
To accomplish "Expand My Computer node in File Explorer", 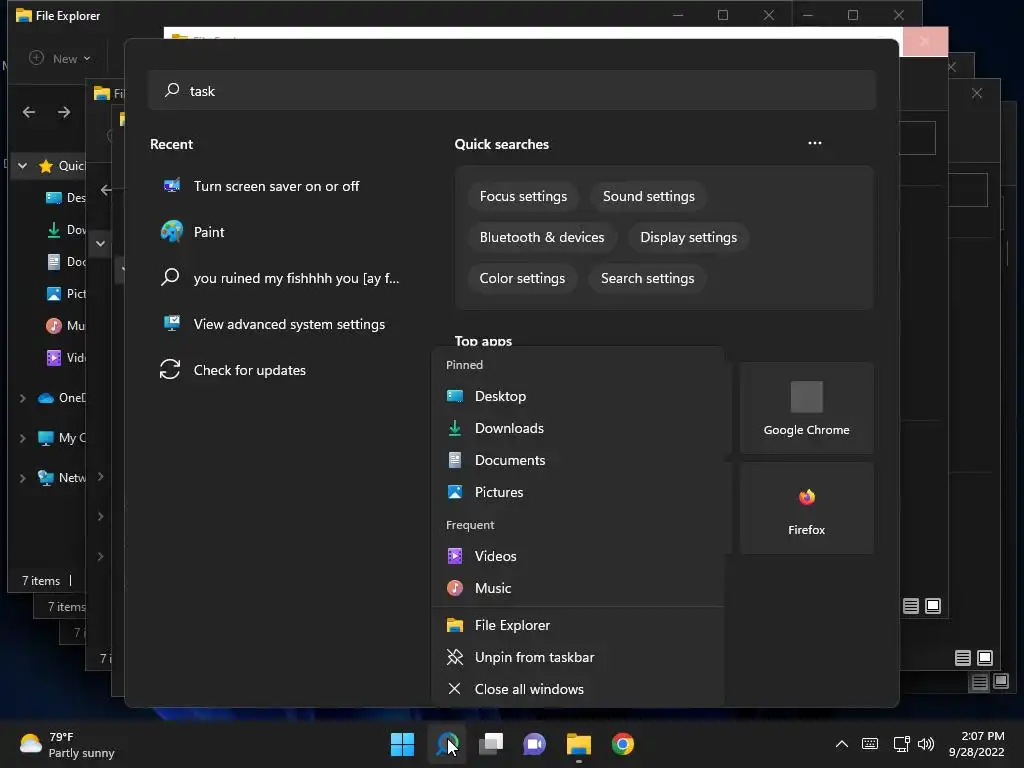I will 22,438.
